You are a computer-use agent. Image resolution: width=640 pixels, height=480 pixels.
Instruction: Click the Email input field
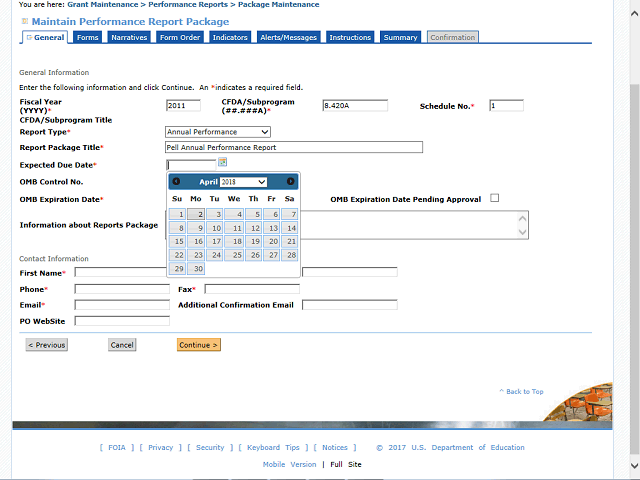(x=122, y=304)
